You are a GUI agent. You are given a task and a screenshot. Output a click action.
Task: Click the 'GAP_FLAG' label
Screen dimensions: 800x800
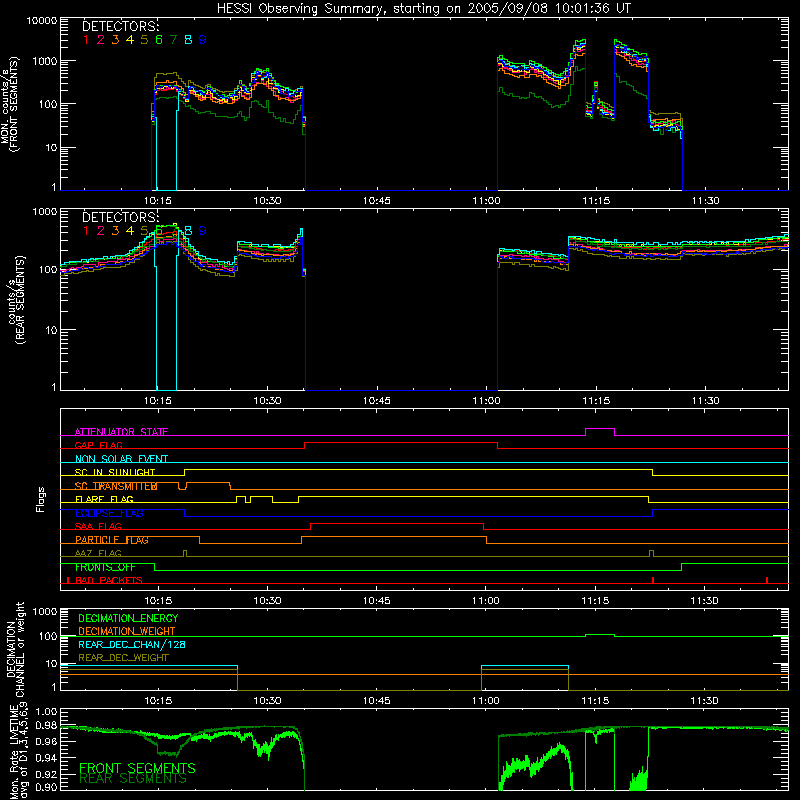98,445
